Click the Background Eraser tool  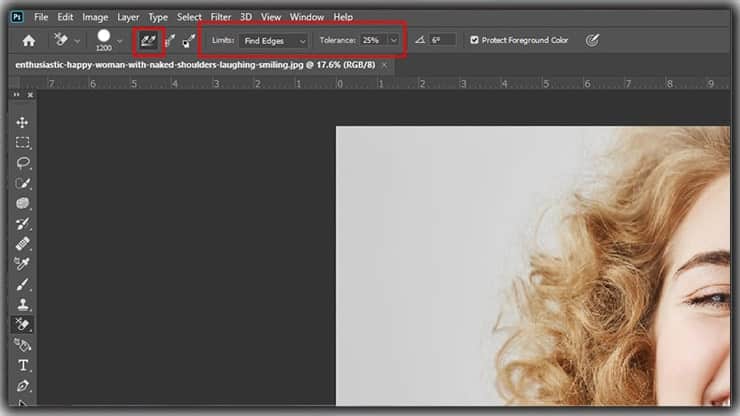pos(23,325)
